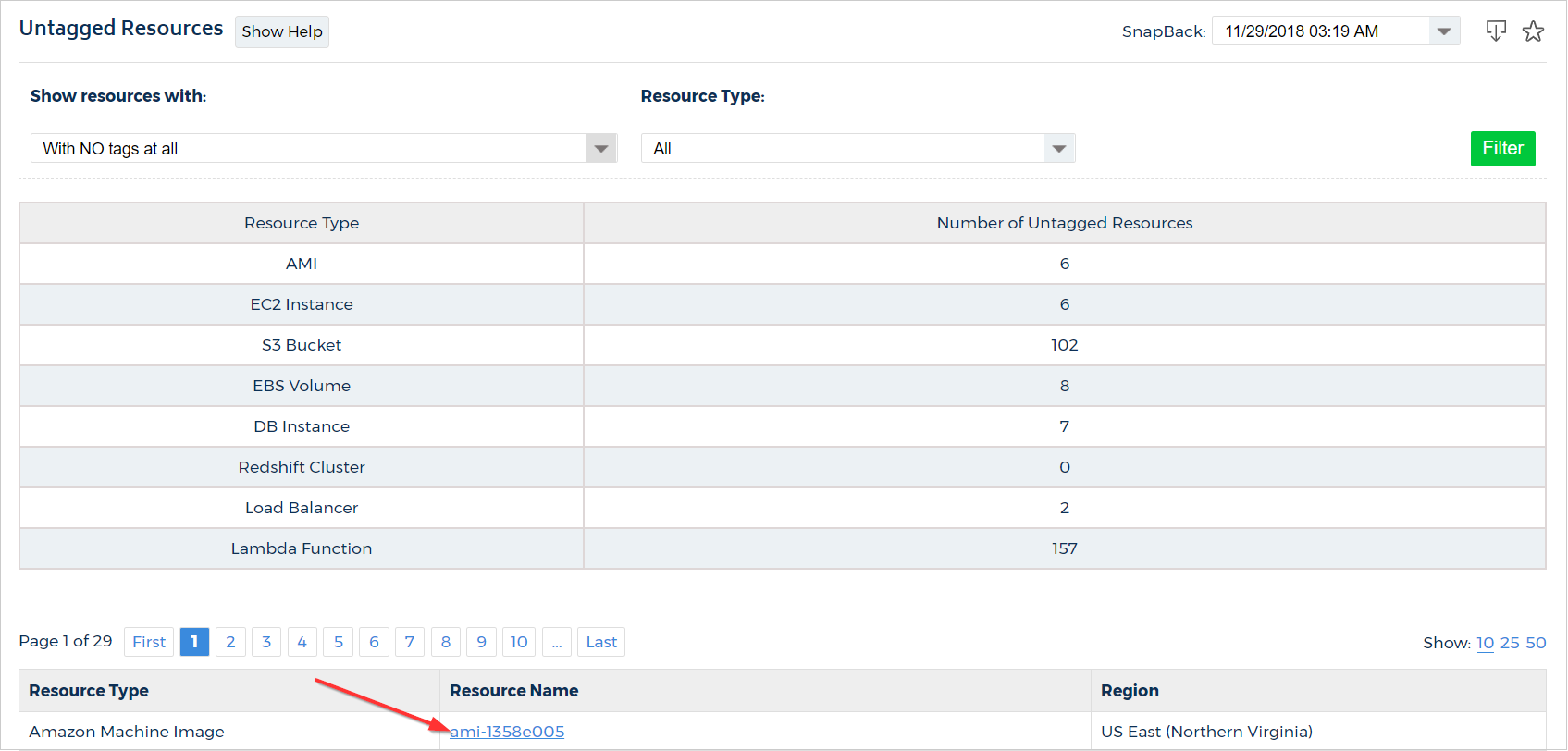Select the EBS Volume row label
The image size is (1568, 751).
(x=302, y=386)
